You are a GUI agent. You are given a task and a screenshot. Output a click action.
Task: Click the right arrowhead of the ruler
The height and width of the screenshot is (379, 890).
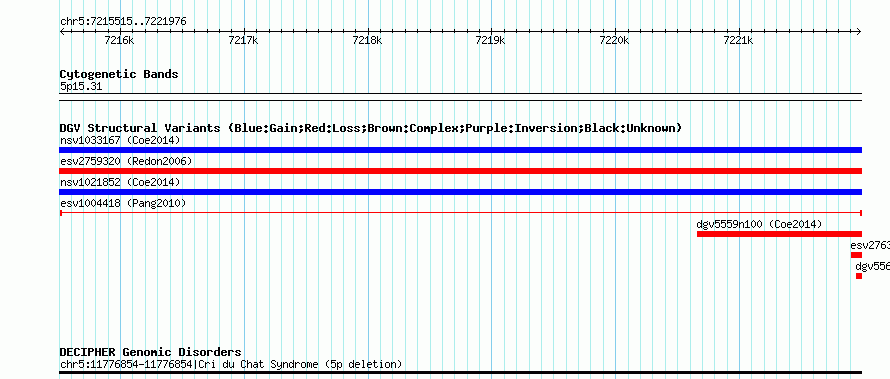tap(859, 31)
